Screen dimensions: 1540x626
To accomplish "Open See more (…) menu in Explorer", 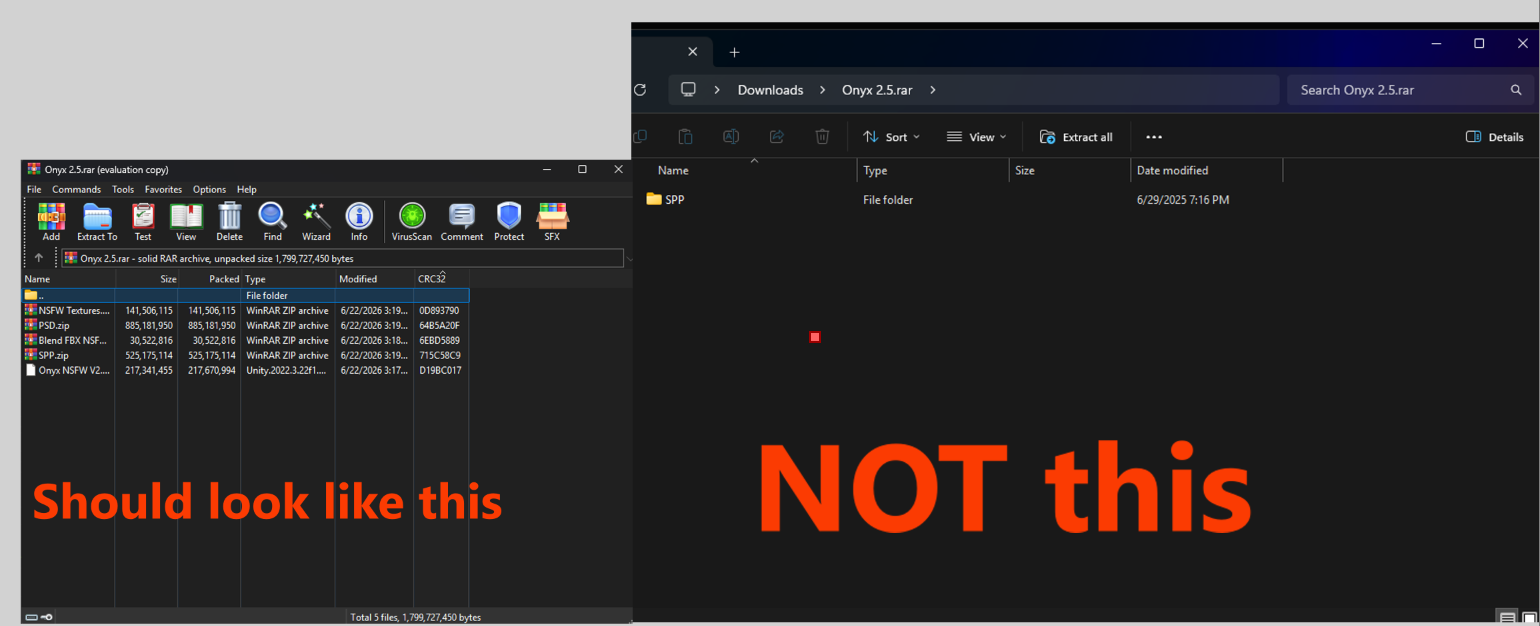I will pyautogui.click(x=1154, y=137).
